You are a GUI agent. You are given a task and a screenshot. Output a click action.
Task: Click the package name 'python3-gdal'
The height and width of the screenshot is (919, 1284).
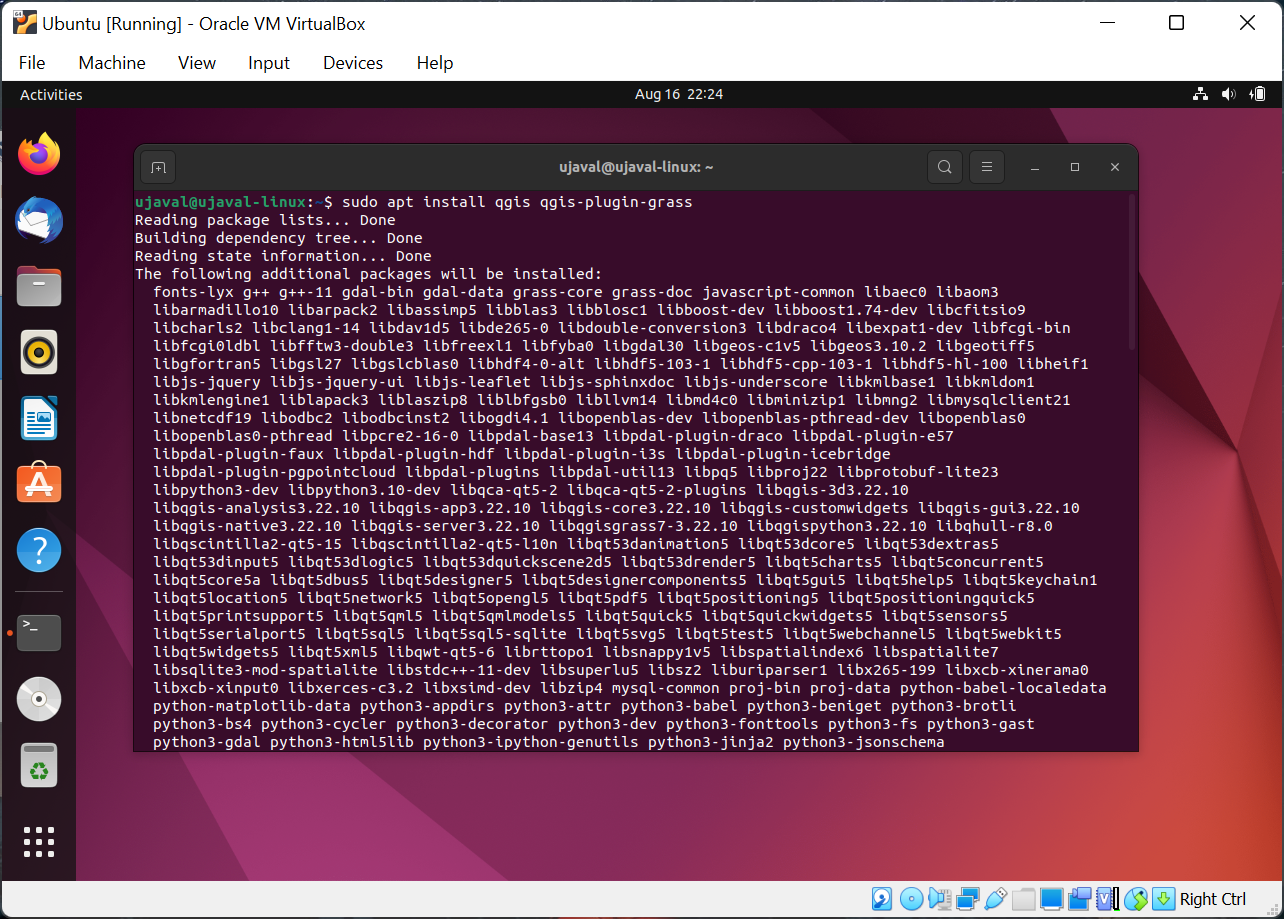[x=207, y=742]
